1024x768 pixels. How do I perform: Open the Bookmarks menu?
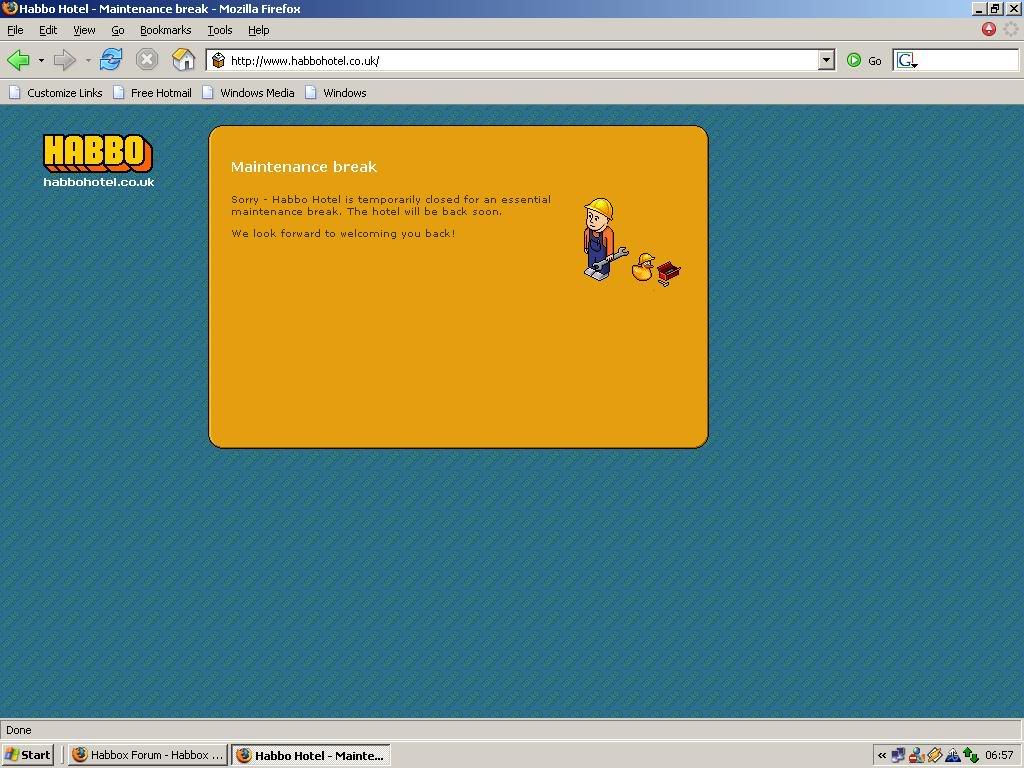coord(165,30)
